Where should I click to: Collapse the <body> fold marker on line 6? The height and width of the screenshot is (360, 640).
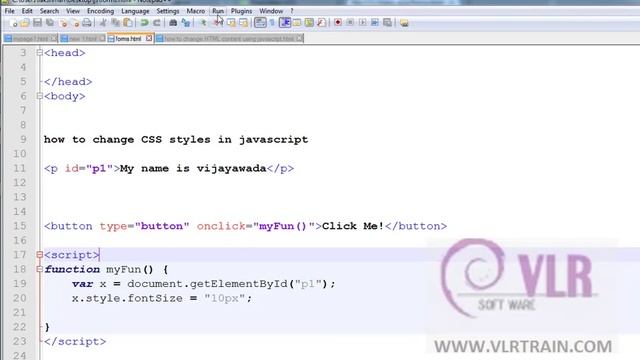[x=40, y=96]
